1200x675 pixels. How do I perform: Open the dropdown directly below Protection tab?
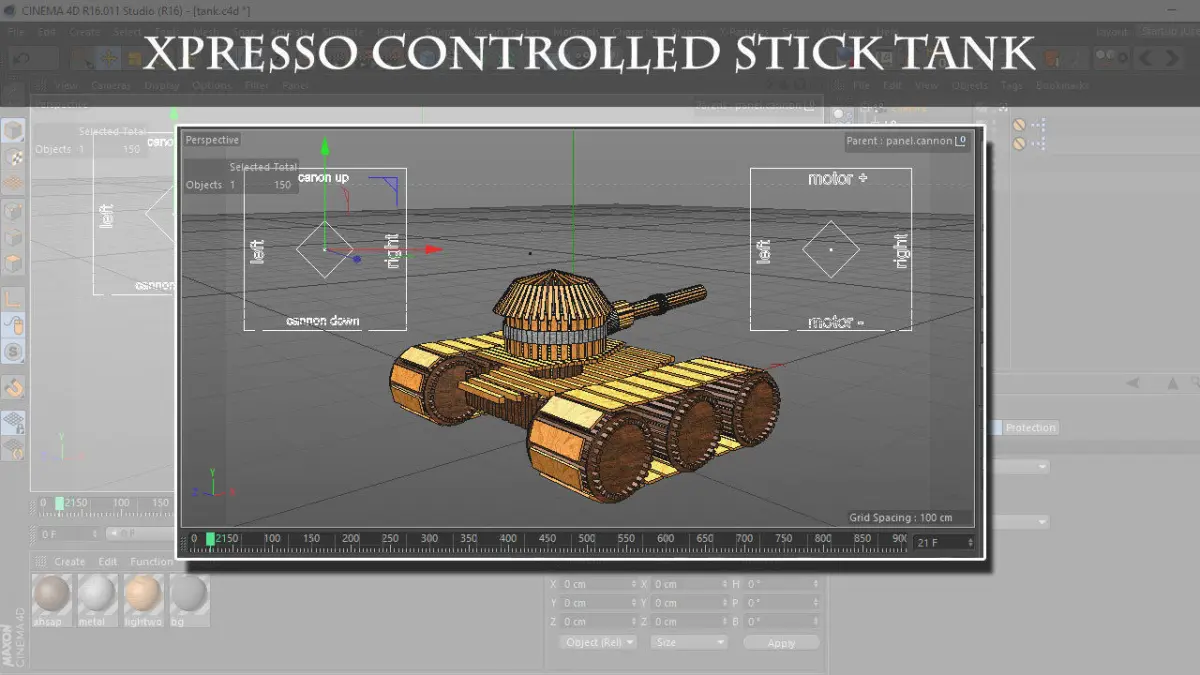(x=1019, y=467)
